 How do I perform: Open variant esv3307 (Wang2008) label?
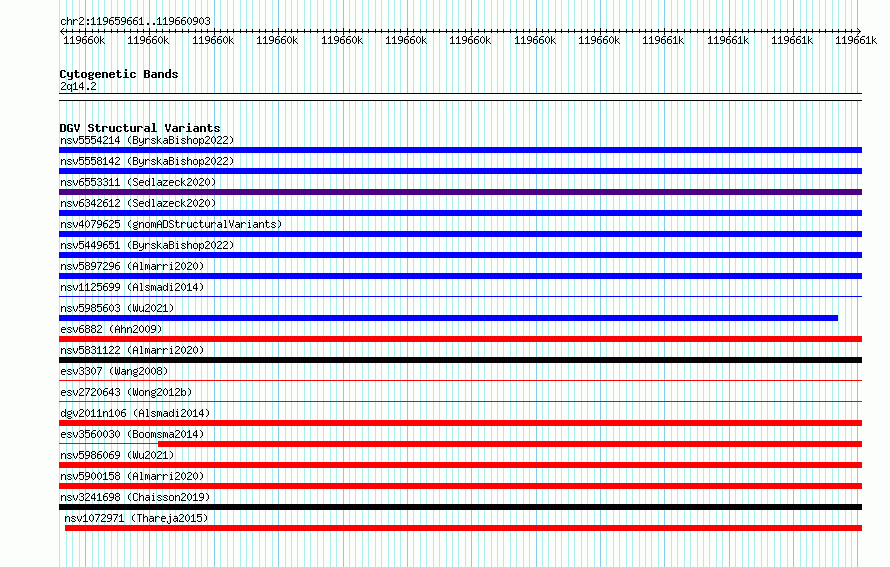pyautogui.click(x=114, y=371)
